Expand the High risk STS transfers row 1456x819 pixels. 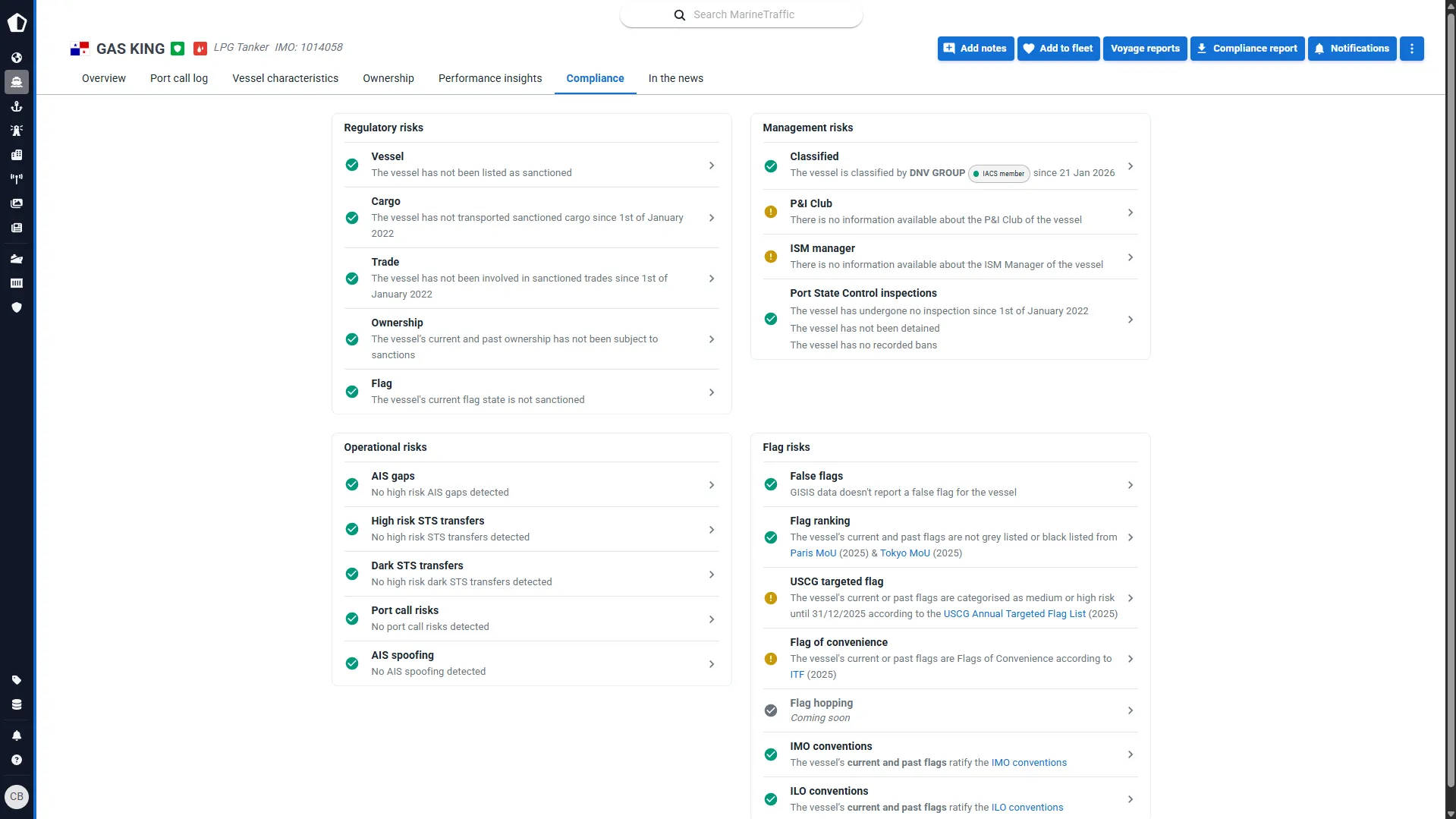click(531, 530)
